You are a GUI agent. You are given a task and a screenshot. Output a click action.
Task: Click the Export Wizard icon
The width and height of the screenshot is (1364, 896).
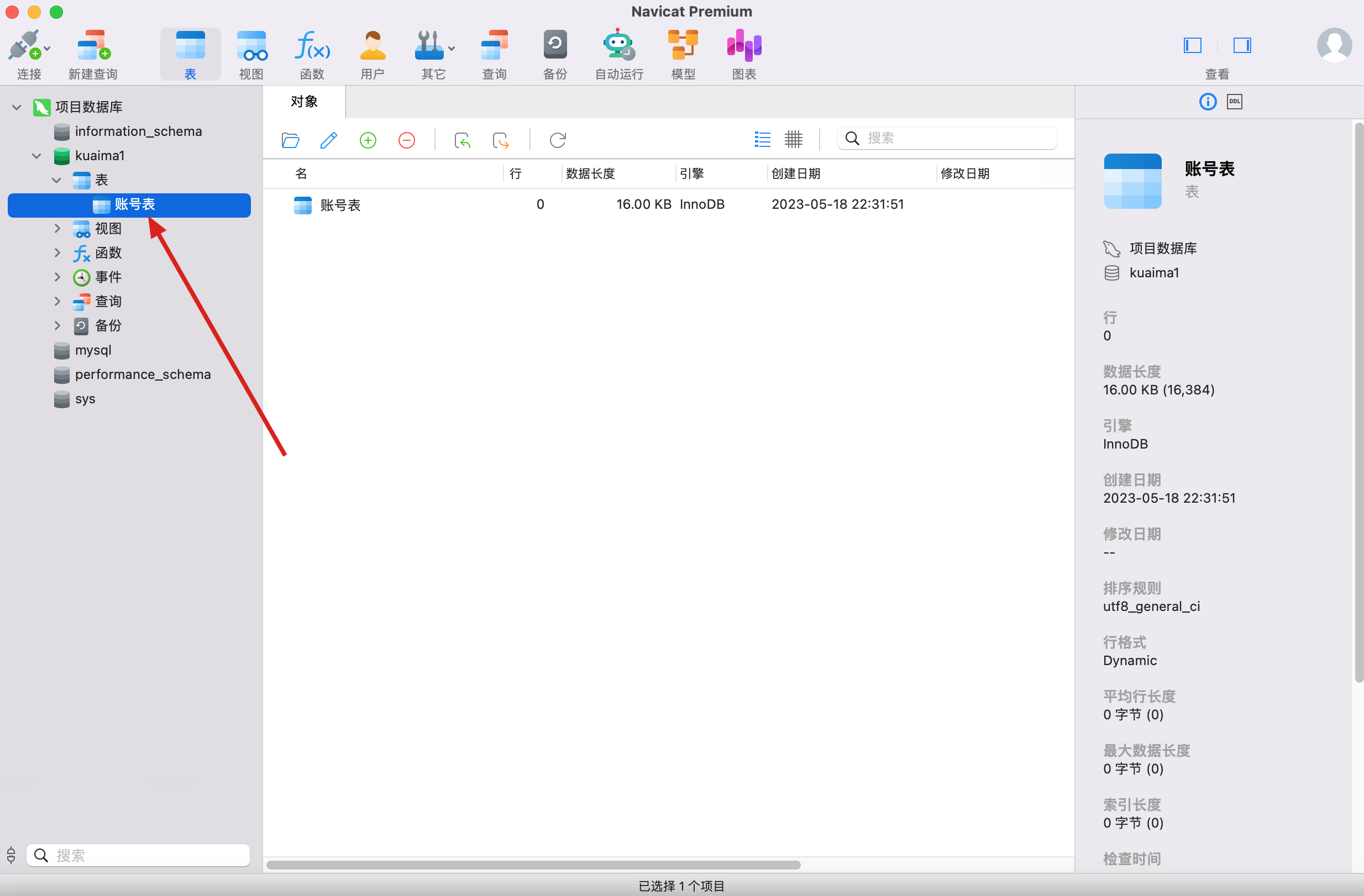[500, 140]
